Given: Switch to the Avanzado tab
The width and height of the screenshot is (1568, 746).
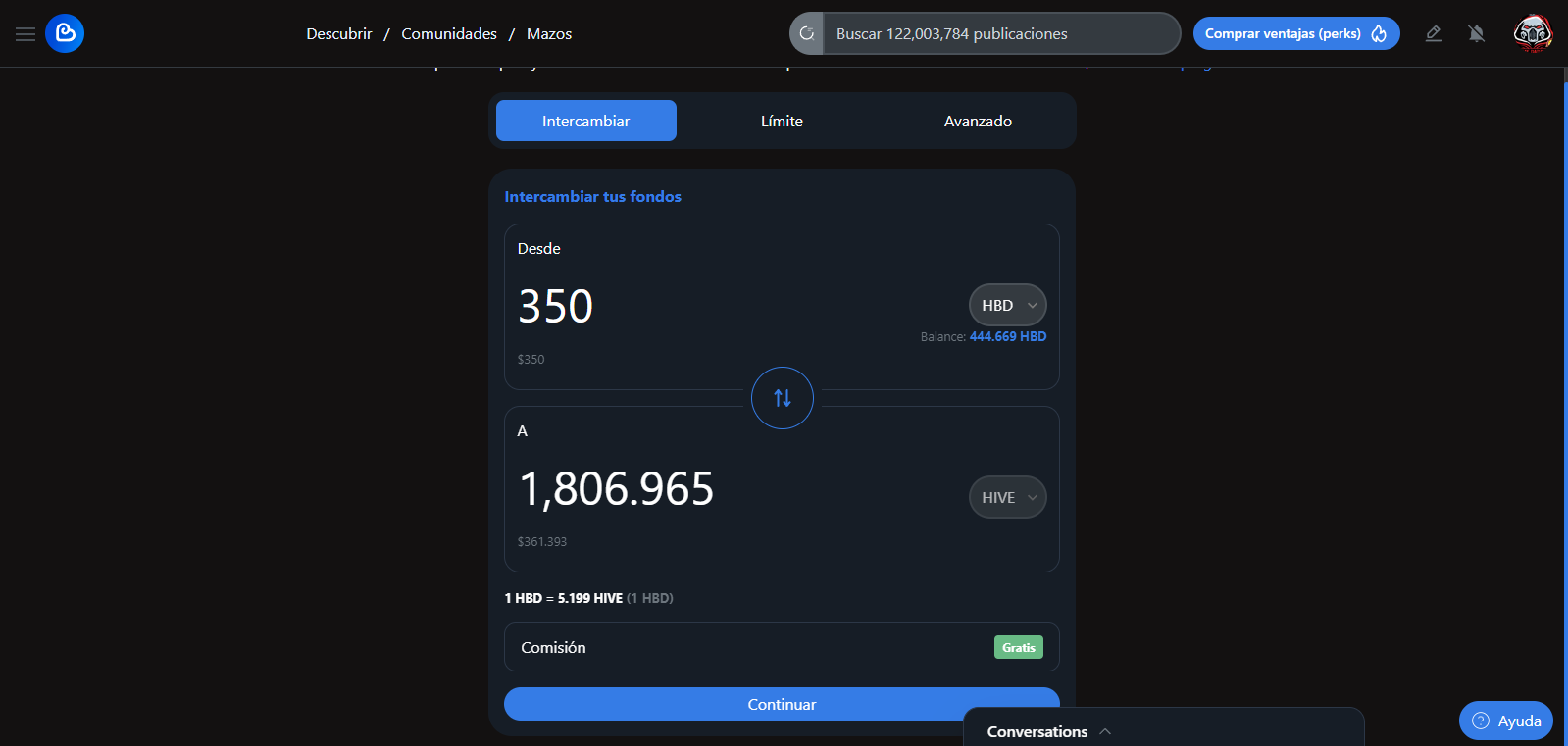Looking at the screenshot, I should [978, 121].
